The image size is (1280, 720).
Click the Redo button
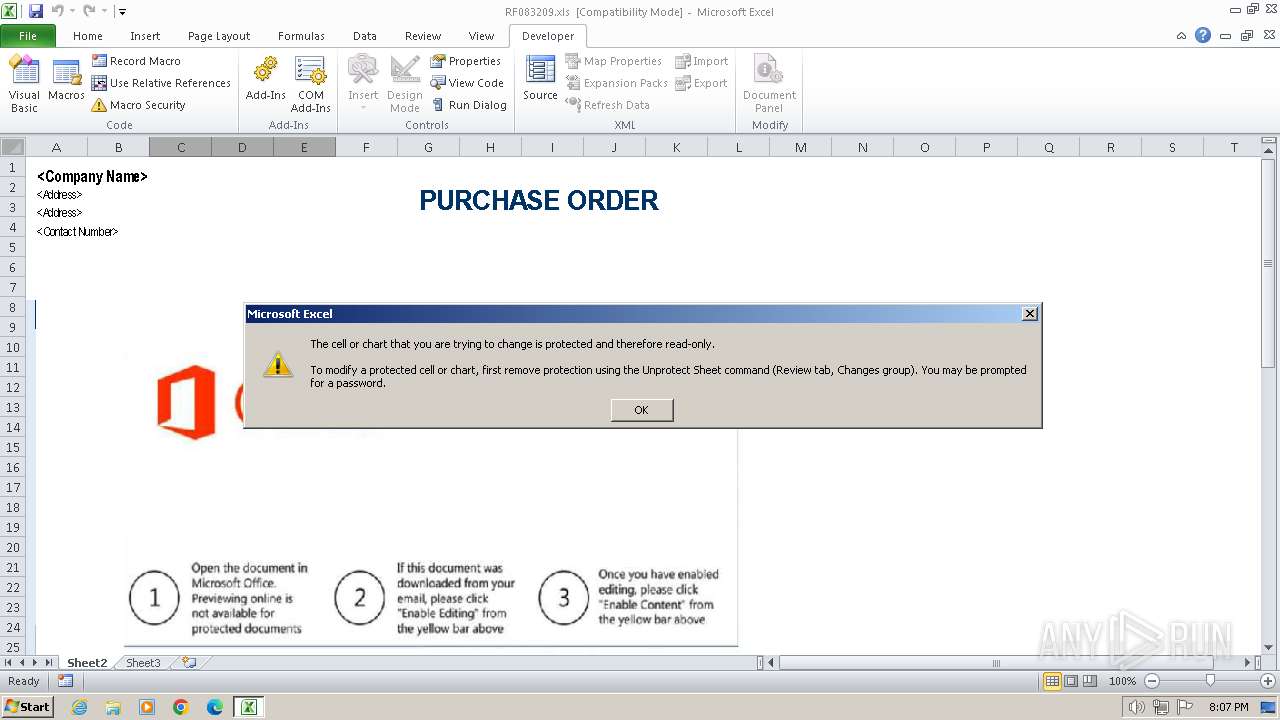(x=89, y=11)
